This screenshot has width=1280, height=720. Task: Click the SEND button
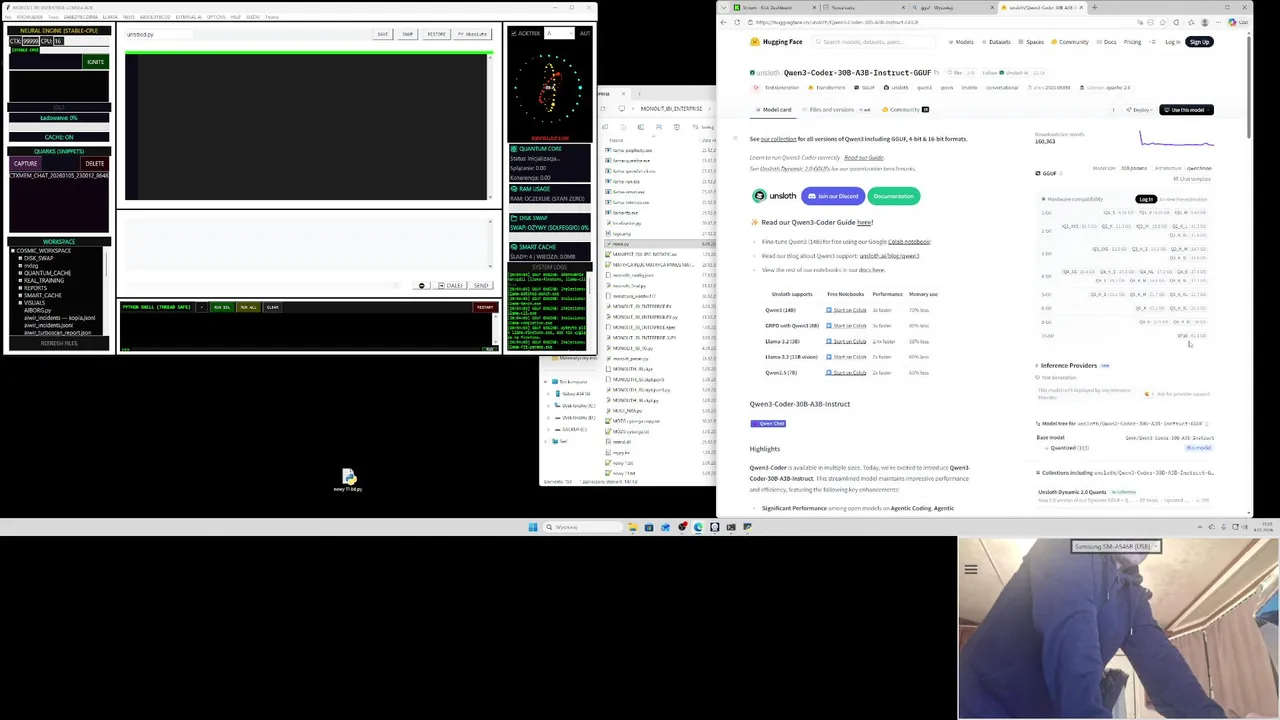pos(480,286)
